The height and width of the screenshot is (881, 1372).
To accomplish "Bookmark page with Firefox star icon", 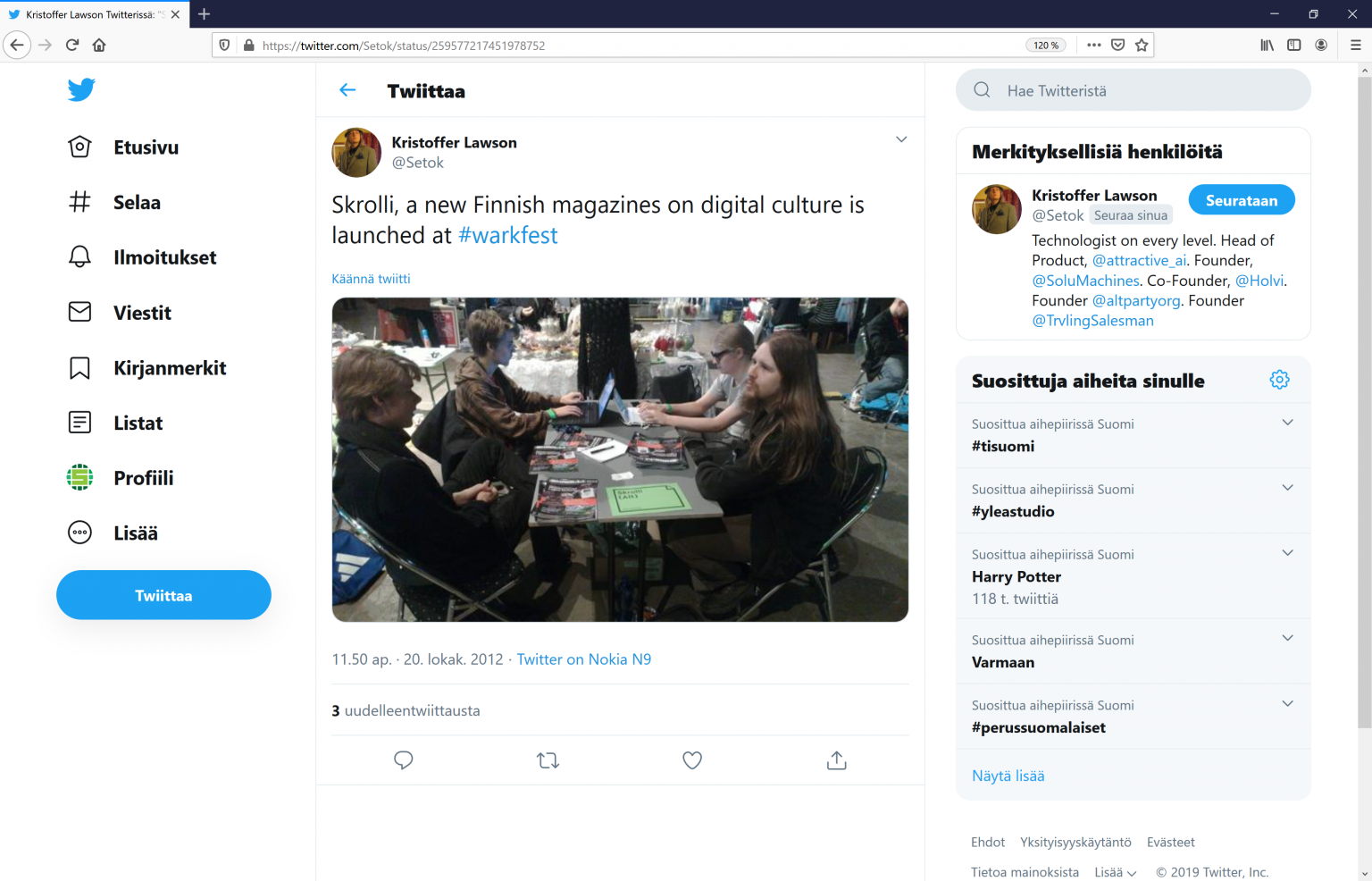I will [x=1142, y=46].
